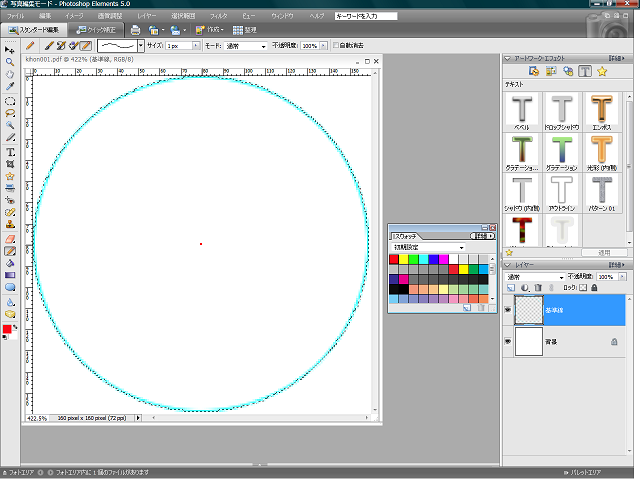640x482 pixels.
Task: Click the Bevel text effect thumbnail
Action: (x=522, y=110)
